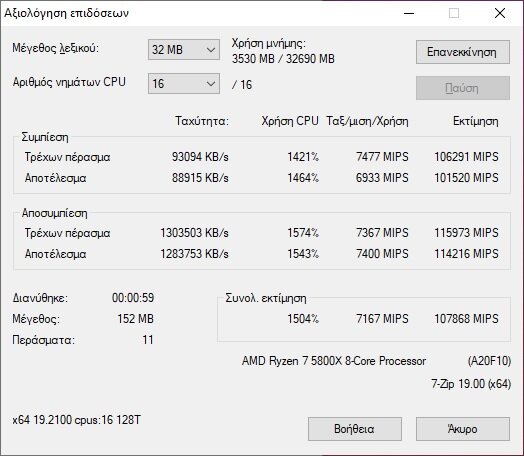Click the window title Αξιολόγηση επιδόσεων
Screen dimensions: 524x456
[x=67, y=13]
